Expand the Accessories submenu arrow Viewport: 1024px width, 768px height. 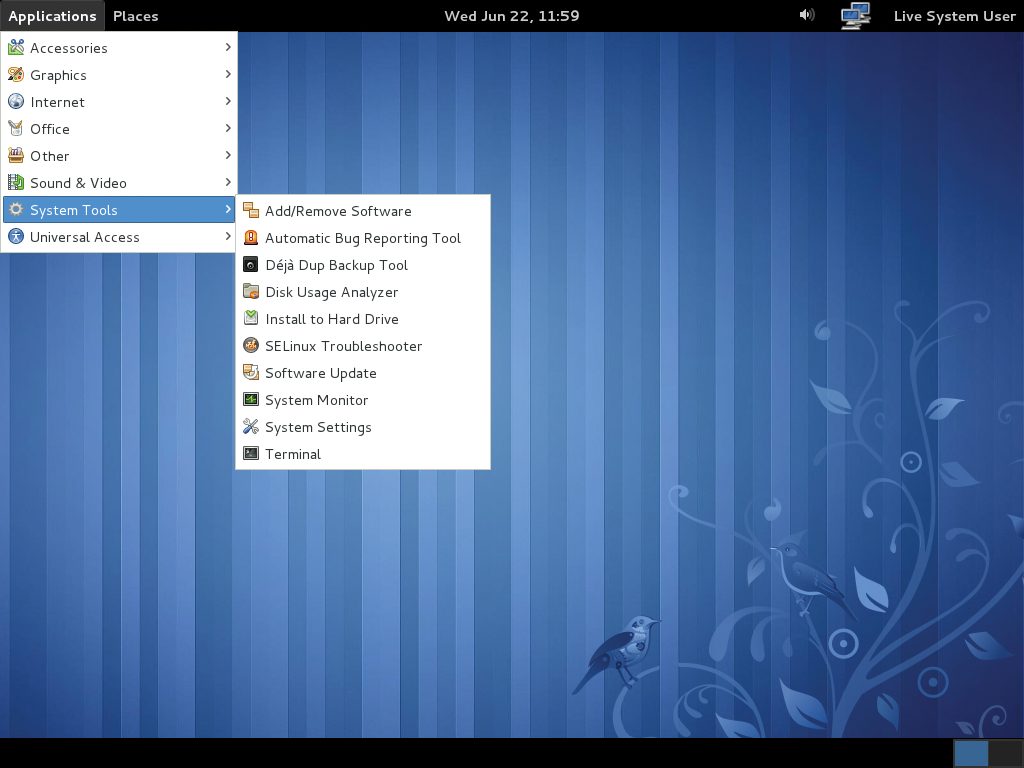point(228,47)
